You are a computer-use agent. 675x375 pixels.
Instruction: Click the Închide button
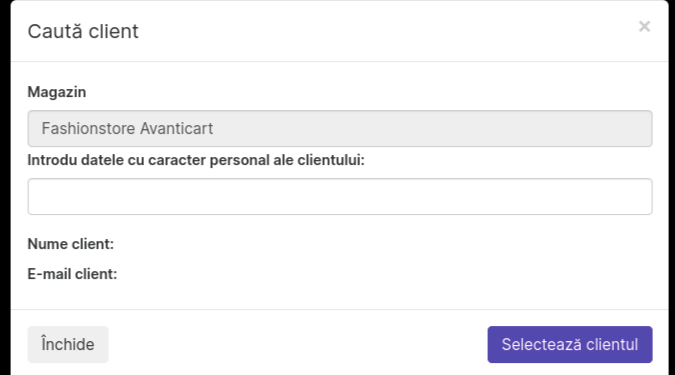pos(68,344)
